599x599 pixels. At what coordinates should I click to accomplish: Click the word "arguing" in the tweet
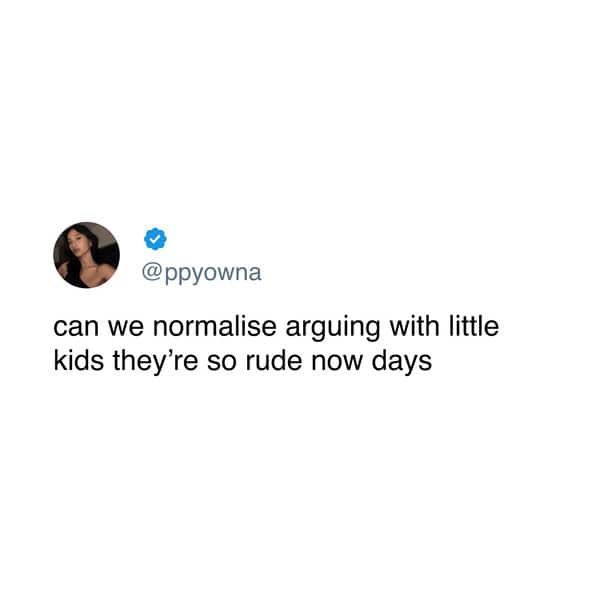(333, 329)
